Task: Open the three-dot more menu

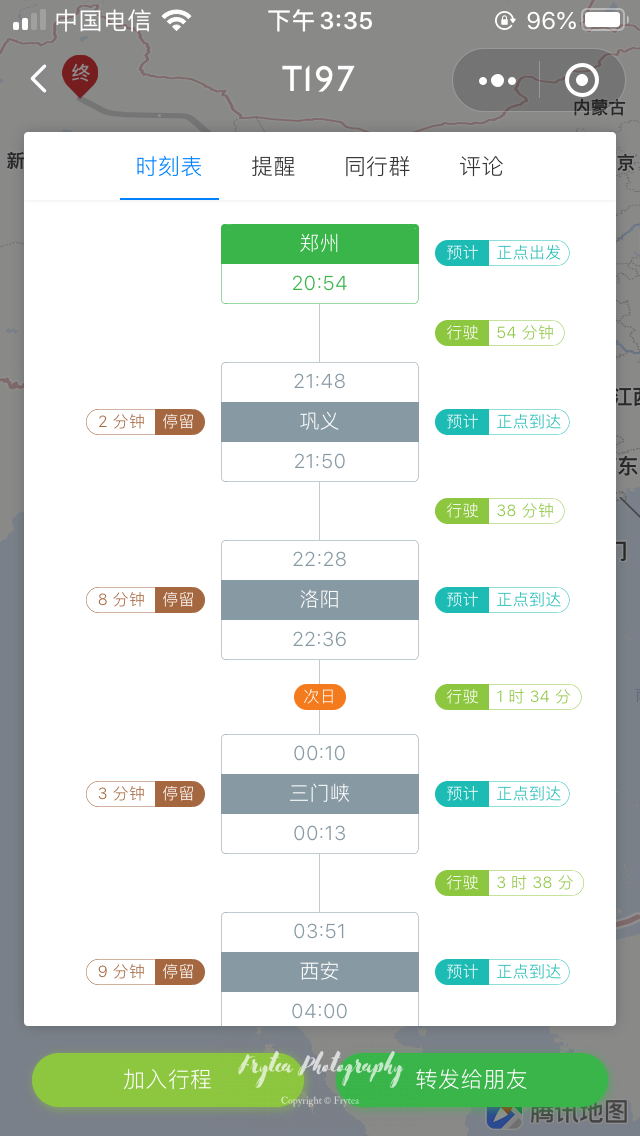Action: click(x=497, y=80)
